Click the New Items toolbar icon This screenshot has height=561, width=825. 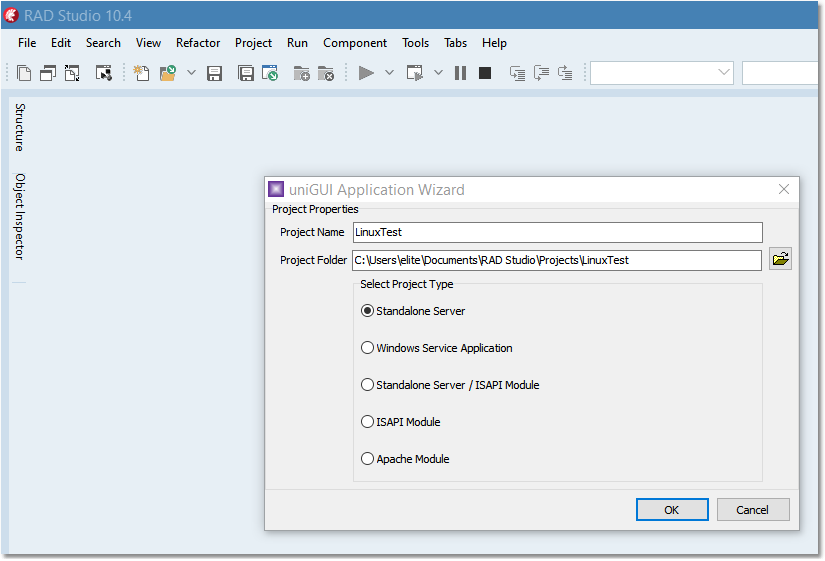tap(142, 73)
